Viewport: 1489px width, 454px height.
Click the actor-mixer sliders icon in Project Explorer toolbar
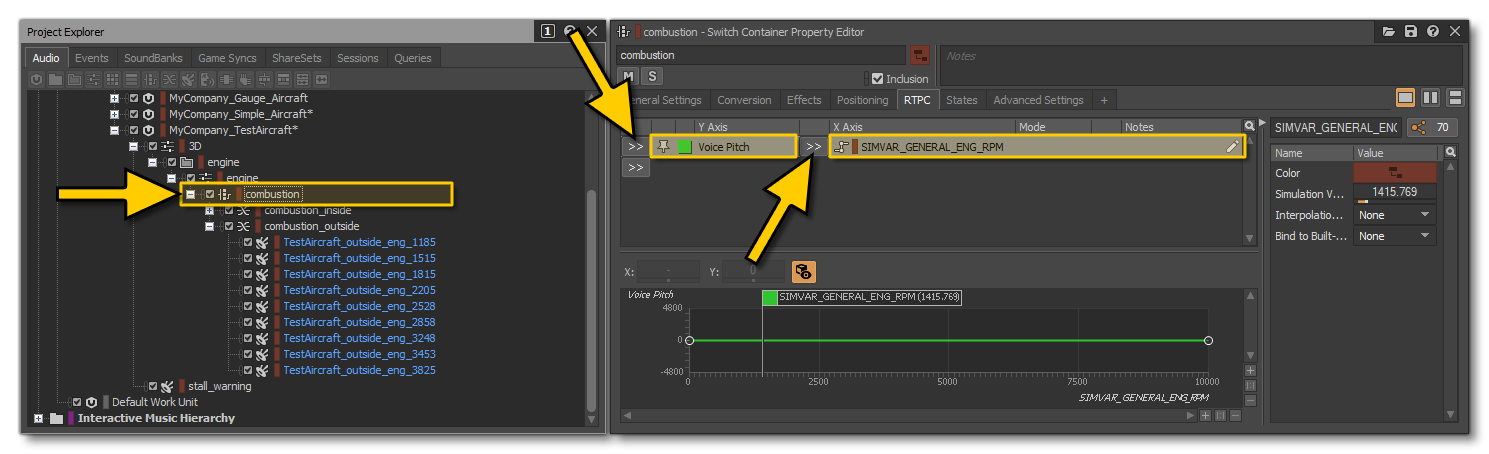pos(94,79)
